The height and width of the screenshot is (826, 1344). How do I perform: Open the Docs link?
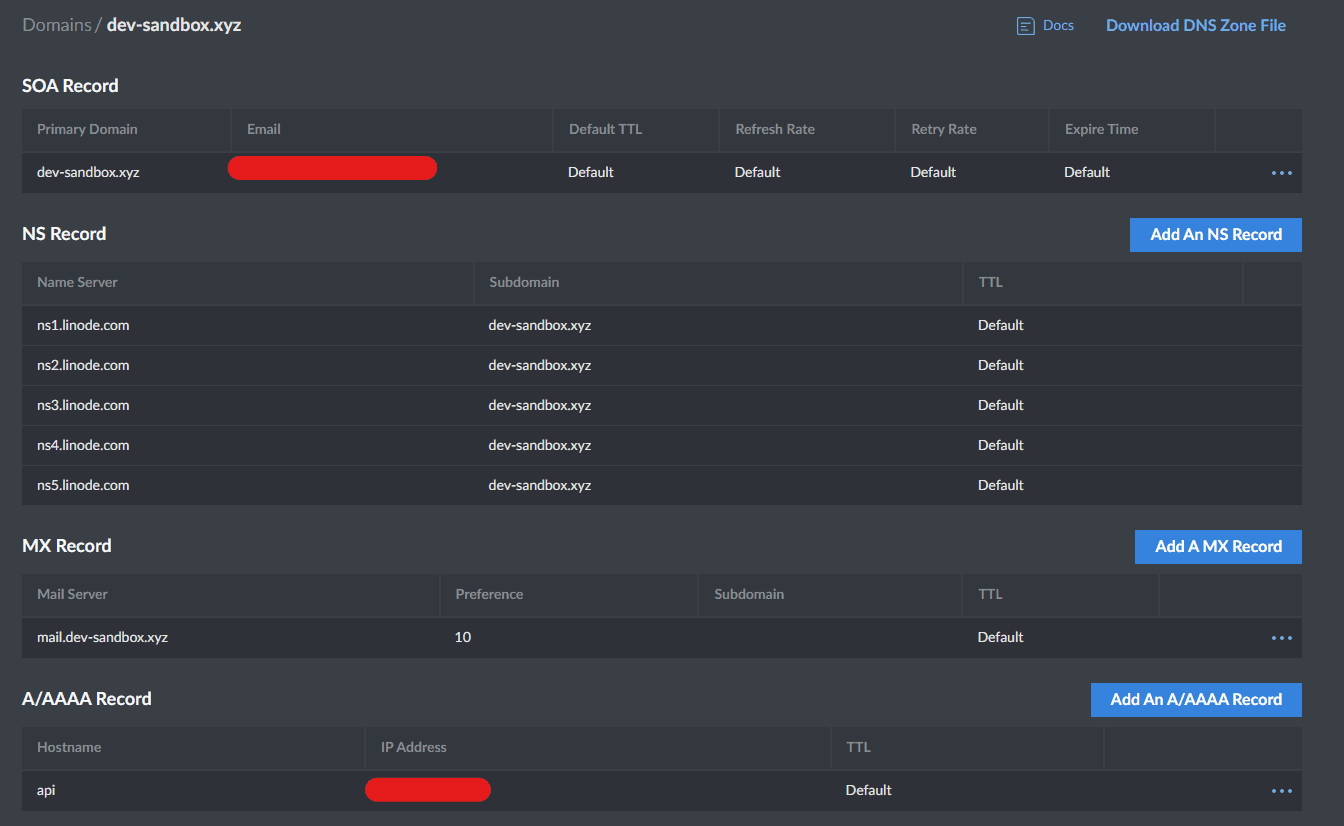pyautogui.click(x=1058, y=26)
